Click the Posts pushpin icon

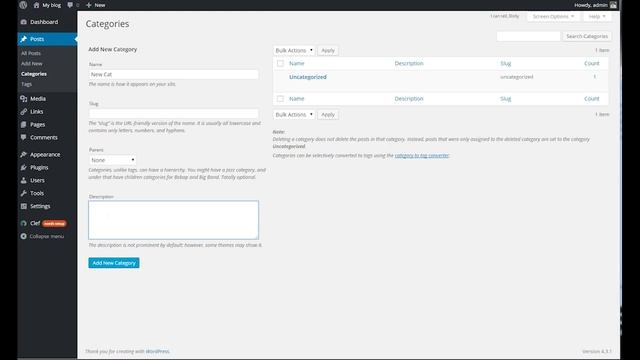click(24, 39)
